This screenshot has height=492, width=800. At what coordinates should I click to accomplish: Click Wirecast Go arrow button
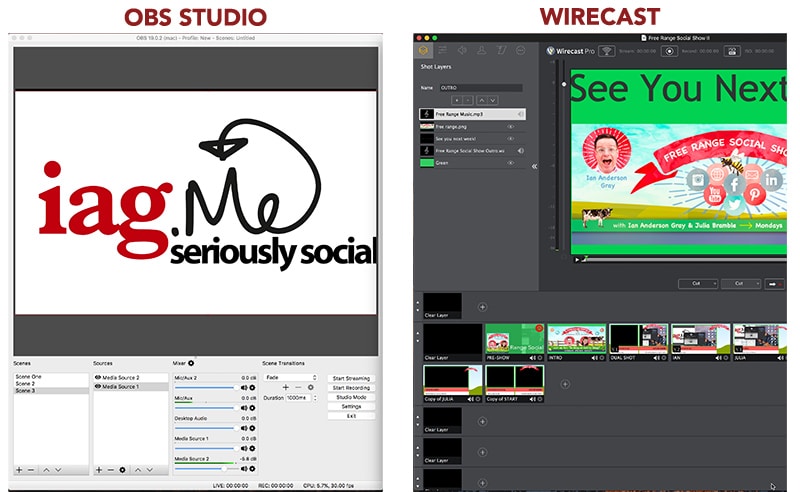point(774,284)
